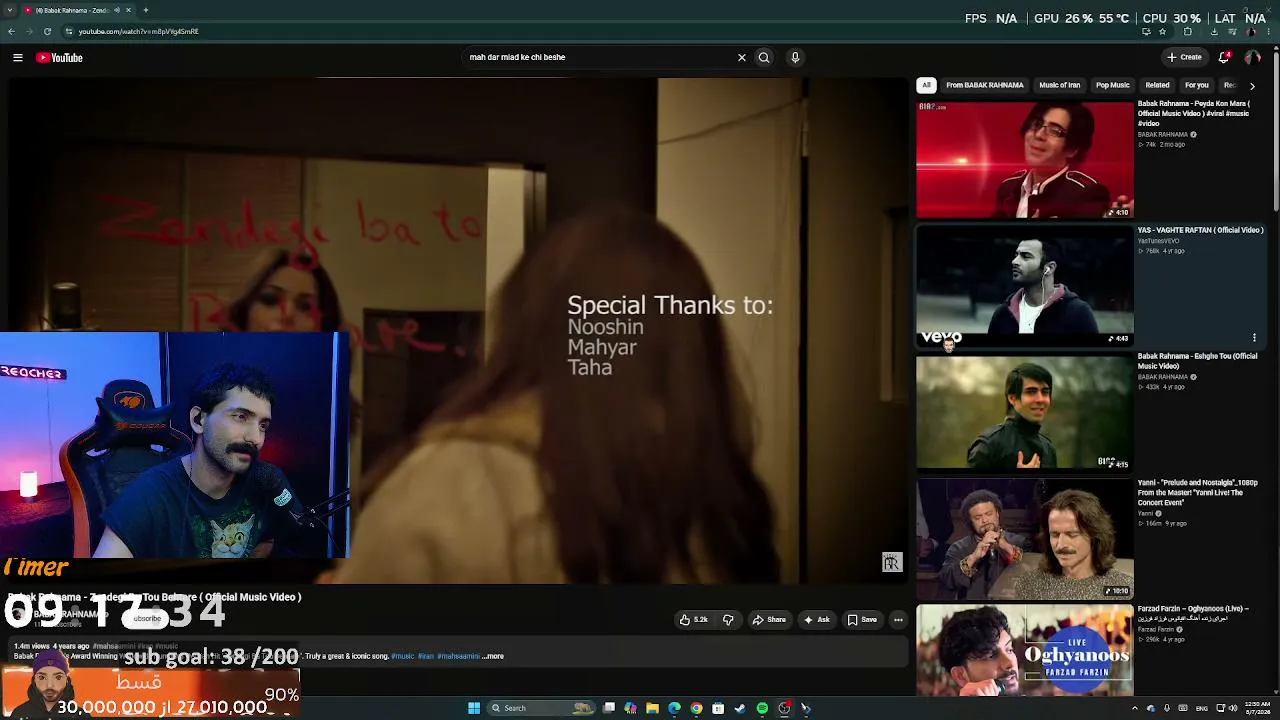This screenshot has width=1280, height=720.
Task: Open the Create menu
Action: tap(1185, 57)
